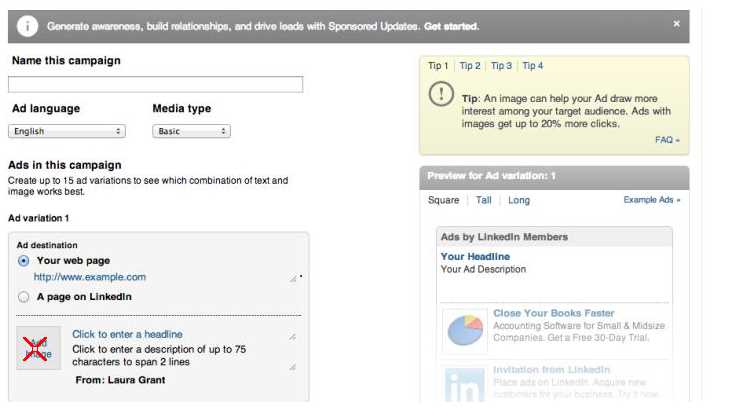Click "Click to enter a headline" text
This screenshot has height=418, width=751.
point(127,334)
